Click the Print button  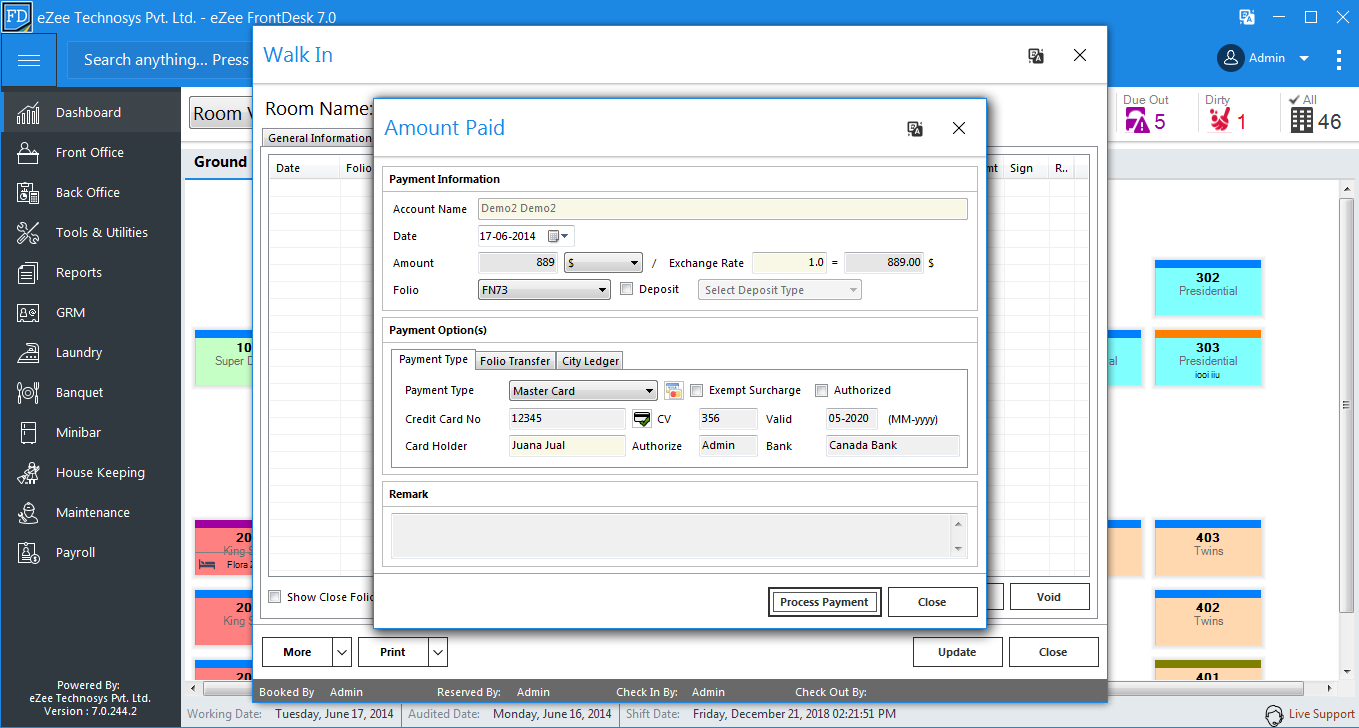tap(393, 652)
